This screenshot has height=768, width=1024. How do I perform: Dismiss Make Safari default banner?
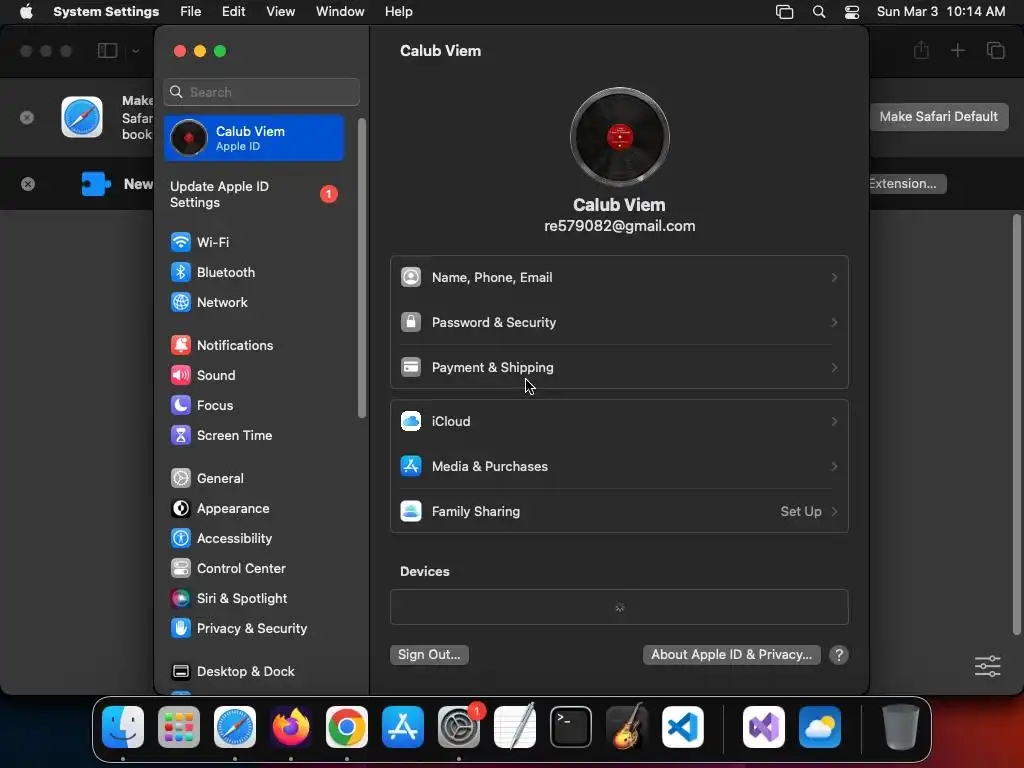point(27,118)
